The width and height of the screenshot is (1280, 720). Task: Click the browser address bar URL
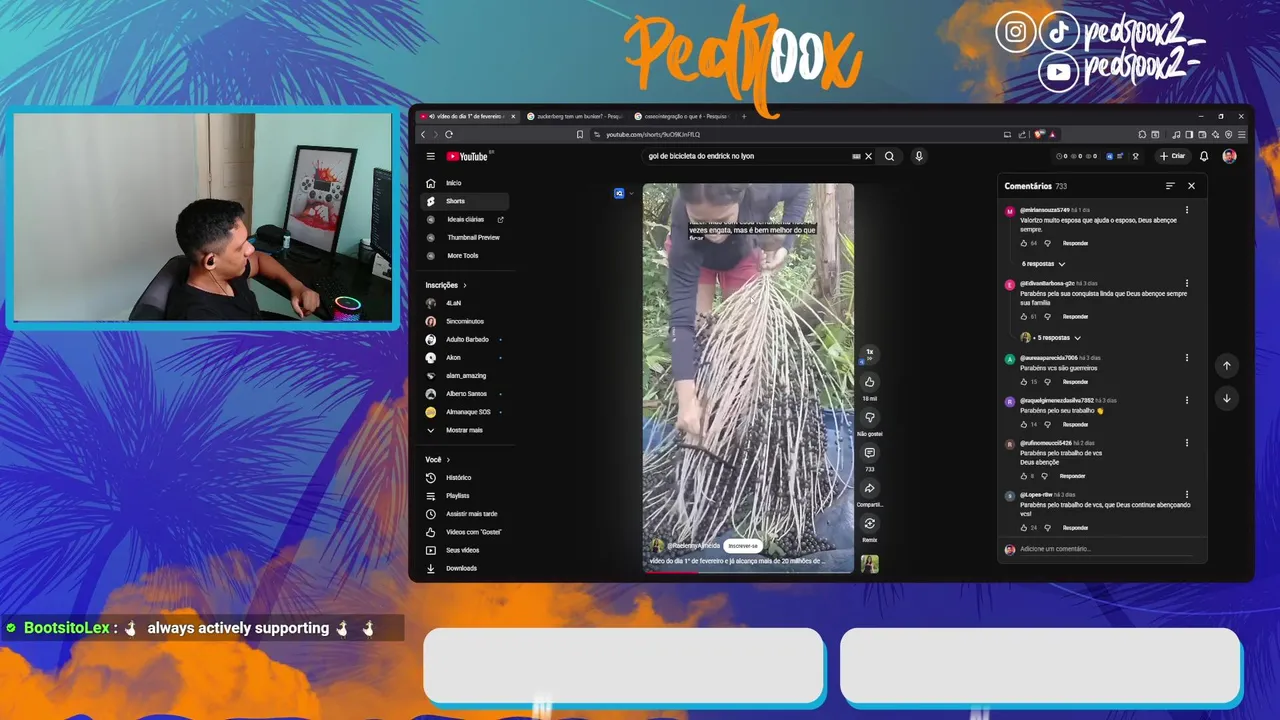[653, 134]
